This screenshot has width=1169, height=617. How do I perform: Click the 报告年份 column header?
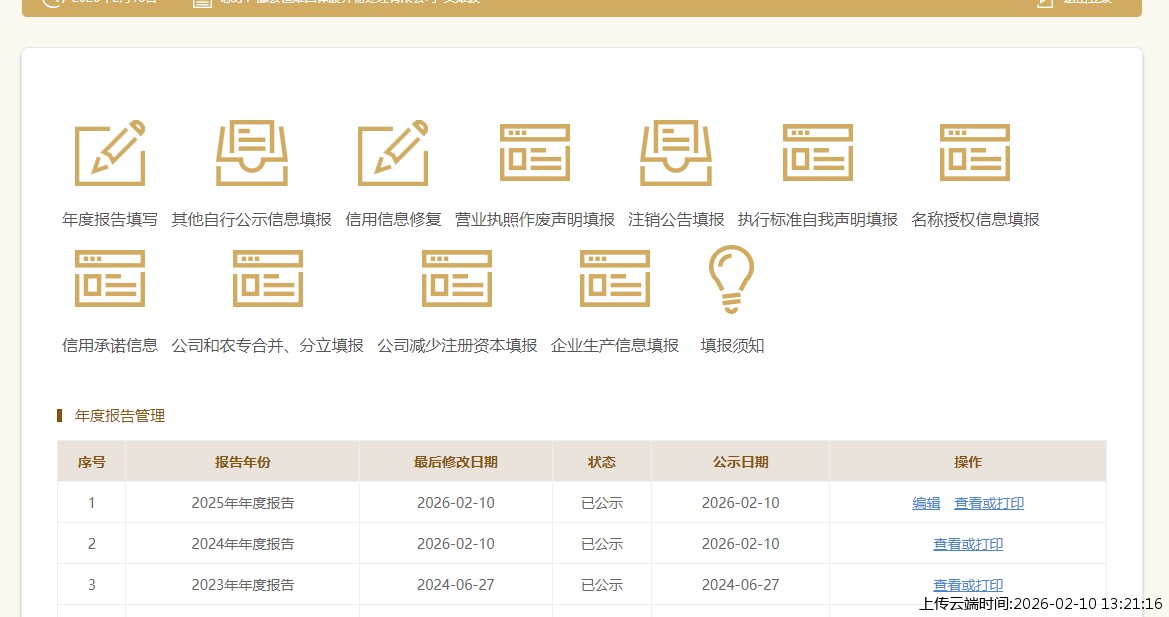pyautogui.click(x=242, y=461)
